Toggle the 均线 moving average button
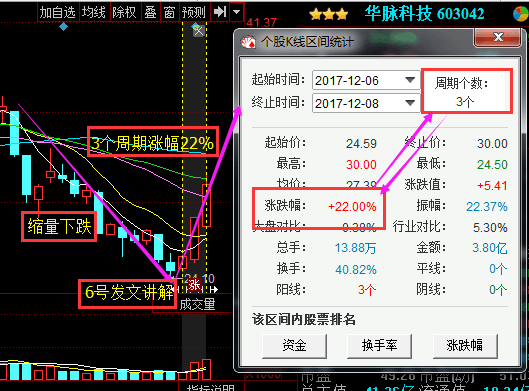The height and width of the screenshot is (391, 529). click(x=94, y=12)
